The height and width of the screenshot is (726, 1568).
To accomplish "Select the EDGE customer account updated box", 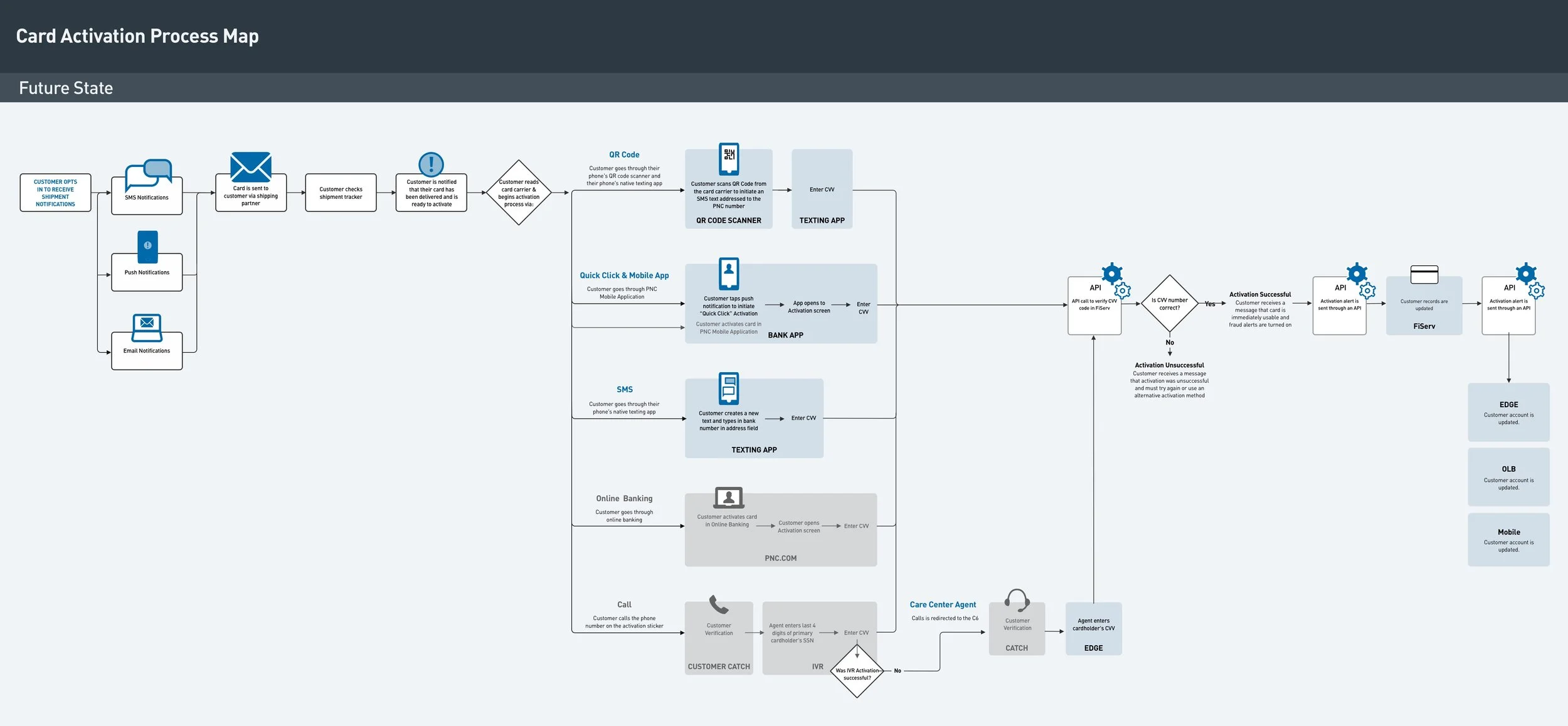I will click(1508, 412).
